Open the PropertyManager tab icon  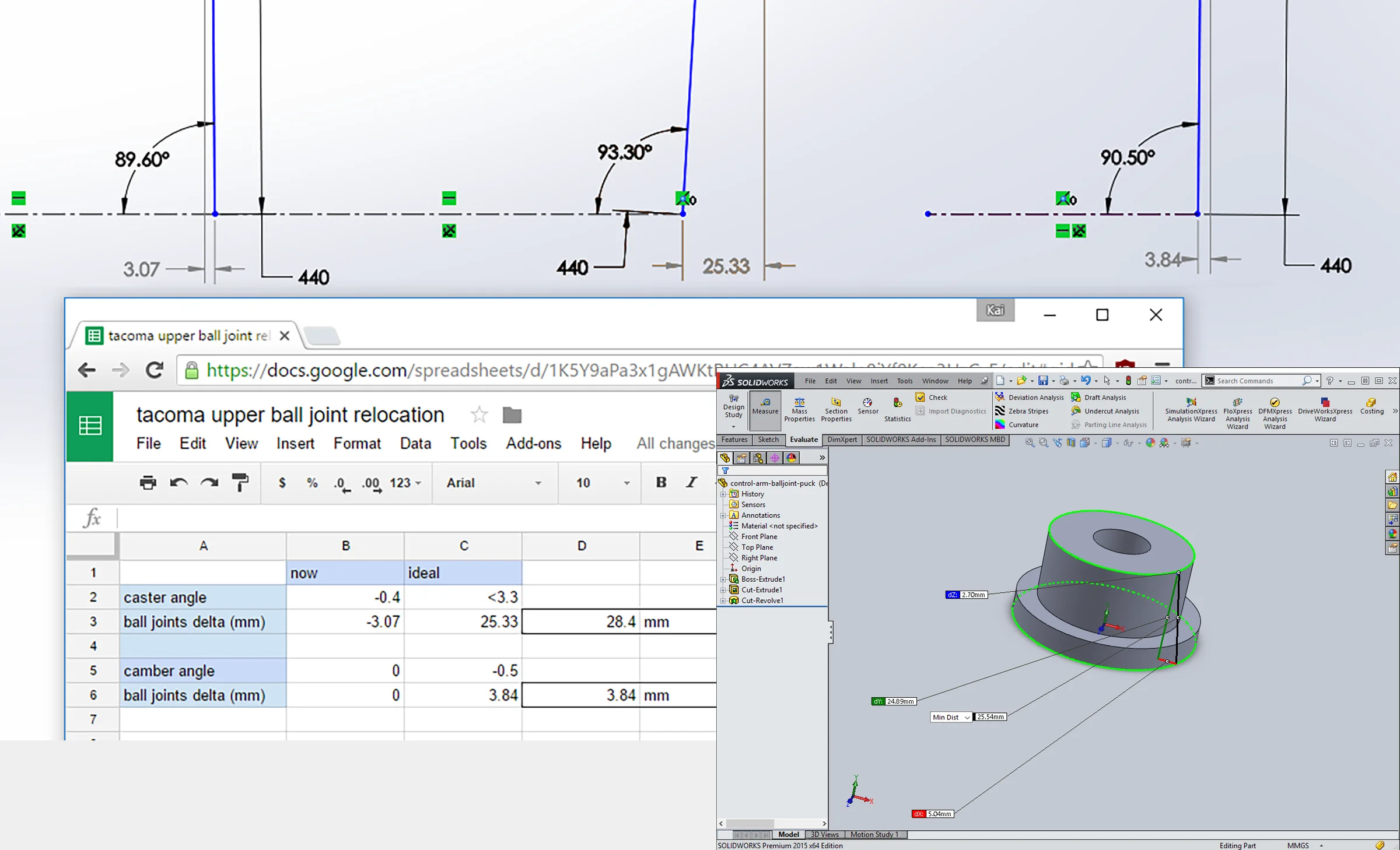pos(741,458)
